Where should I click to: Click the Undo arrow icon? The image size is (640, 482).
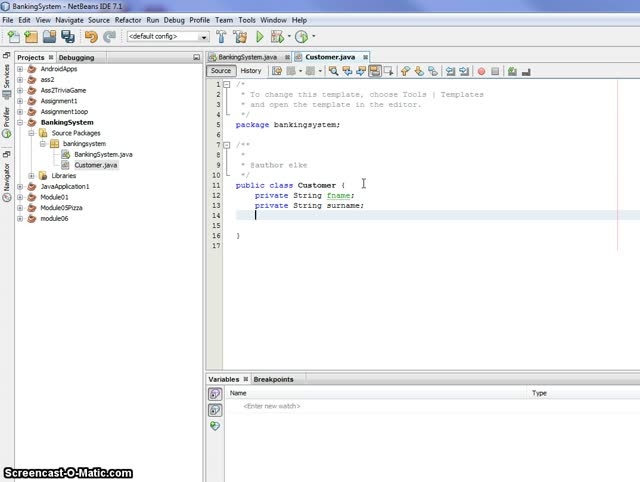92,37
